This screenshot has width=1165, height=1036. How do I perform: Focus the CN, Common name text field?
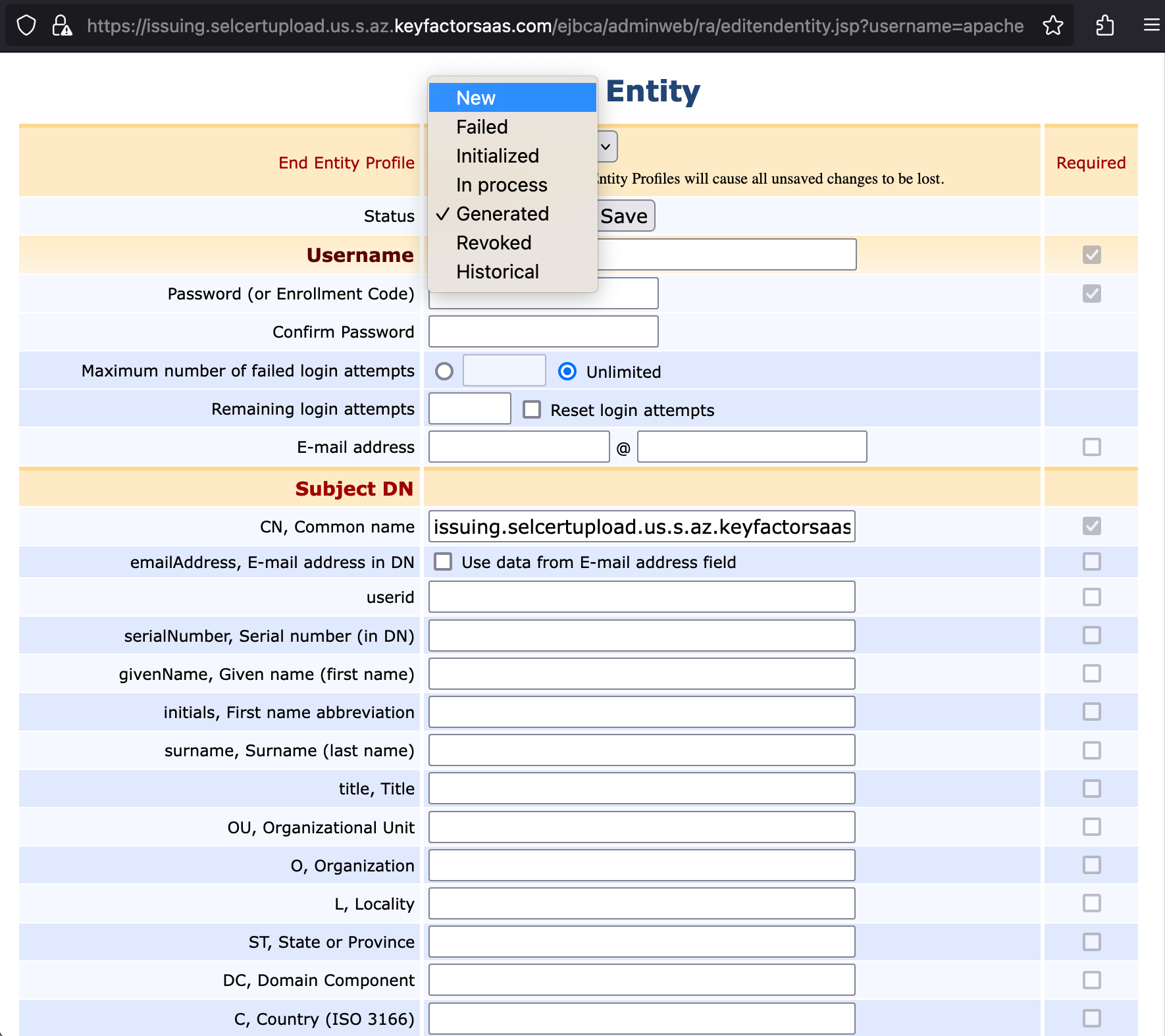pyautogui.click(x=641, y=527)
